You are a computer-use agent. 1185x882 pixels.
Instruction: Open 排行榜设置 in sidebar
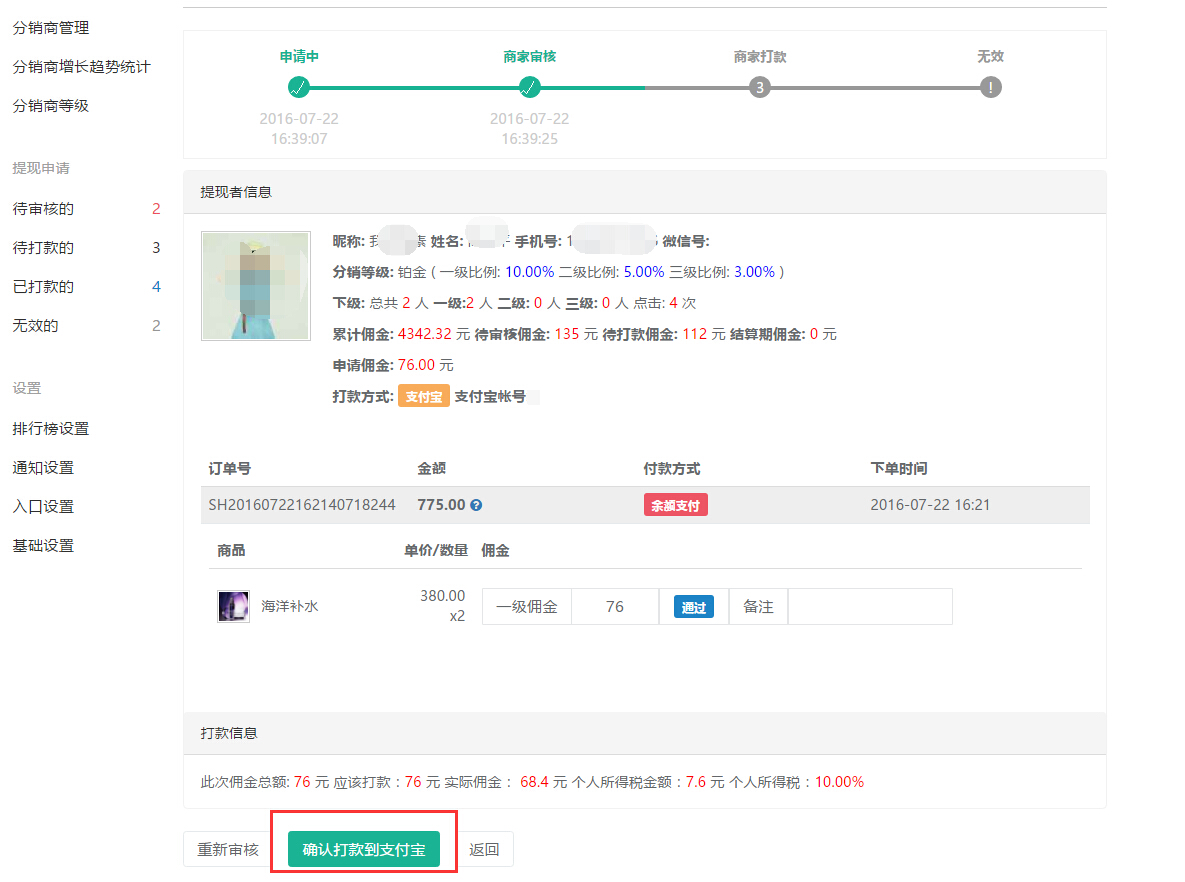pos(51,429)
